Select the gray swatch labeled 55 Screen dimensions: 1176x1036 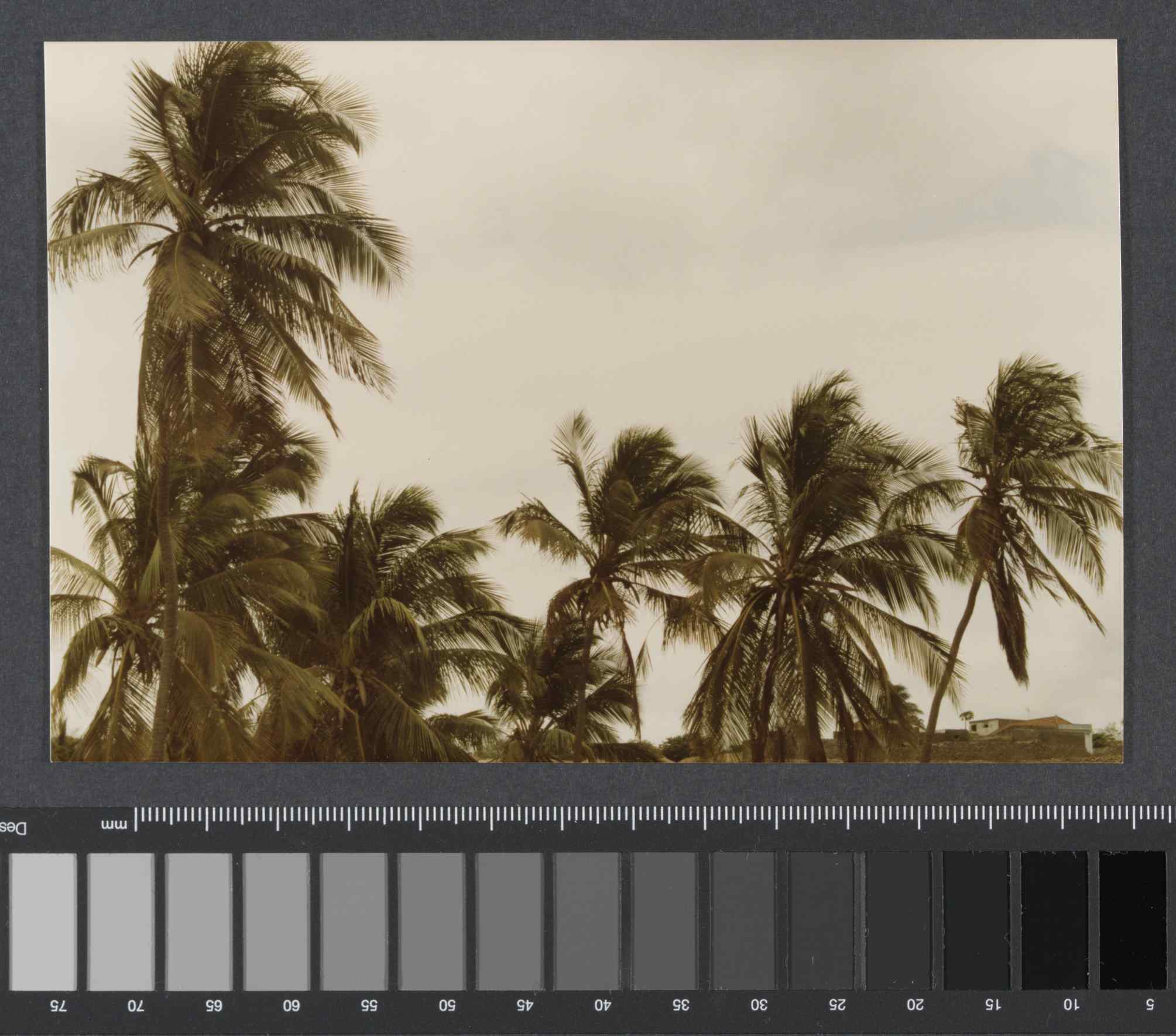point(354,922)
